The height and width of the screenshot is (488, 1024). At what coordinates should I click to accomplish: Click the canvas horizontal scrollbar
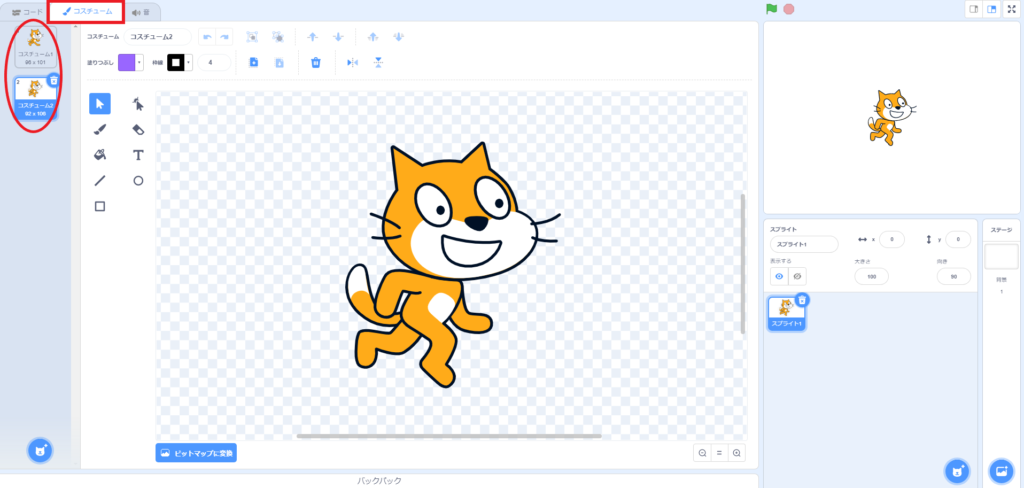(x=449, y=436)
